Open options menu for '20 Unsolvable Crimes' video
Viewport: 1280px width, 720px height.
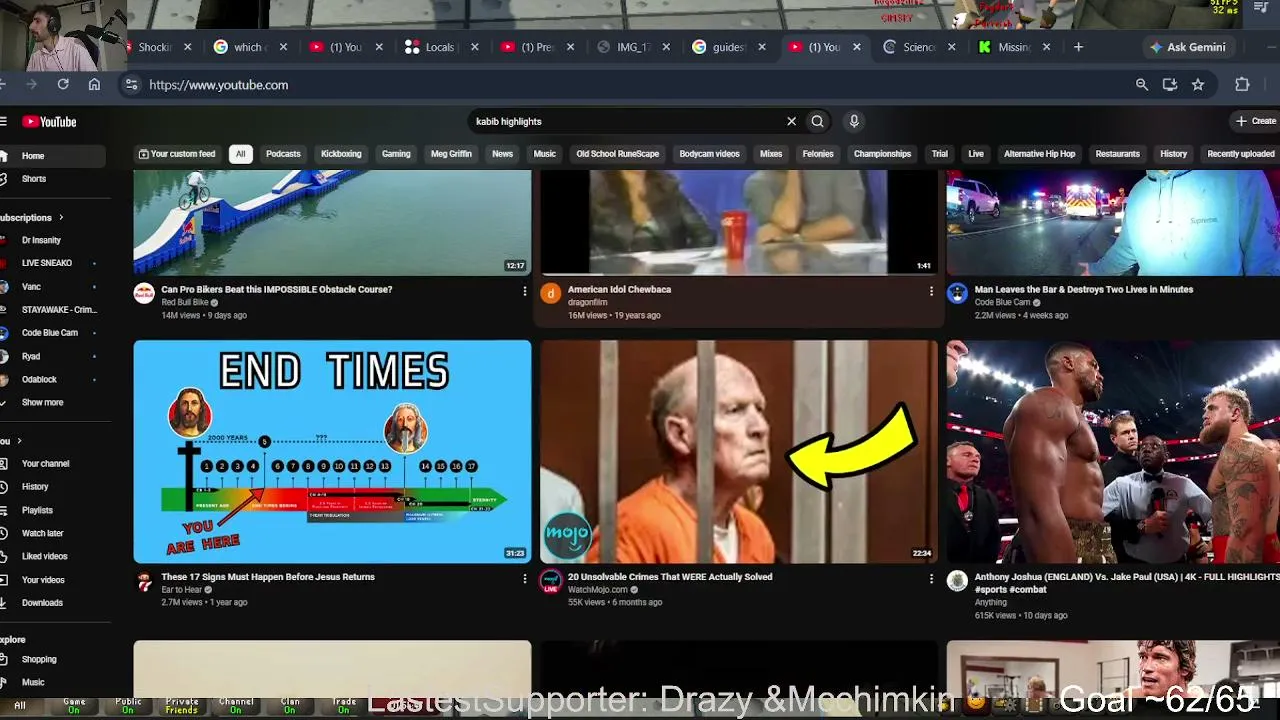[931, 578]
